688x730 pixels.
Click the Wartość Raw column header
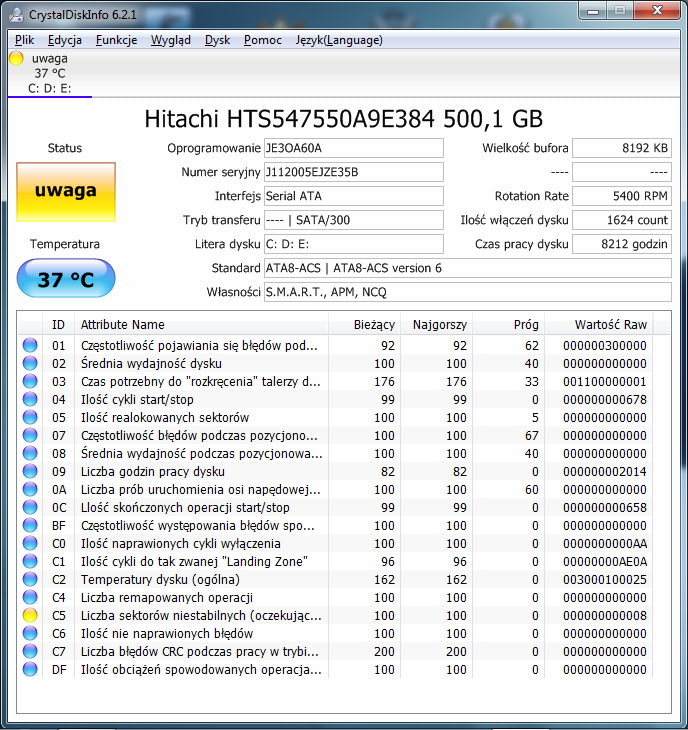599,324
